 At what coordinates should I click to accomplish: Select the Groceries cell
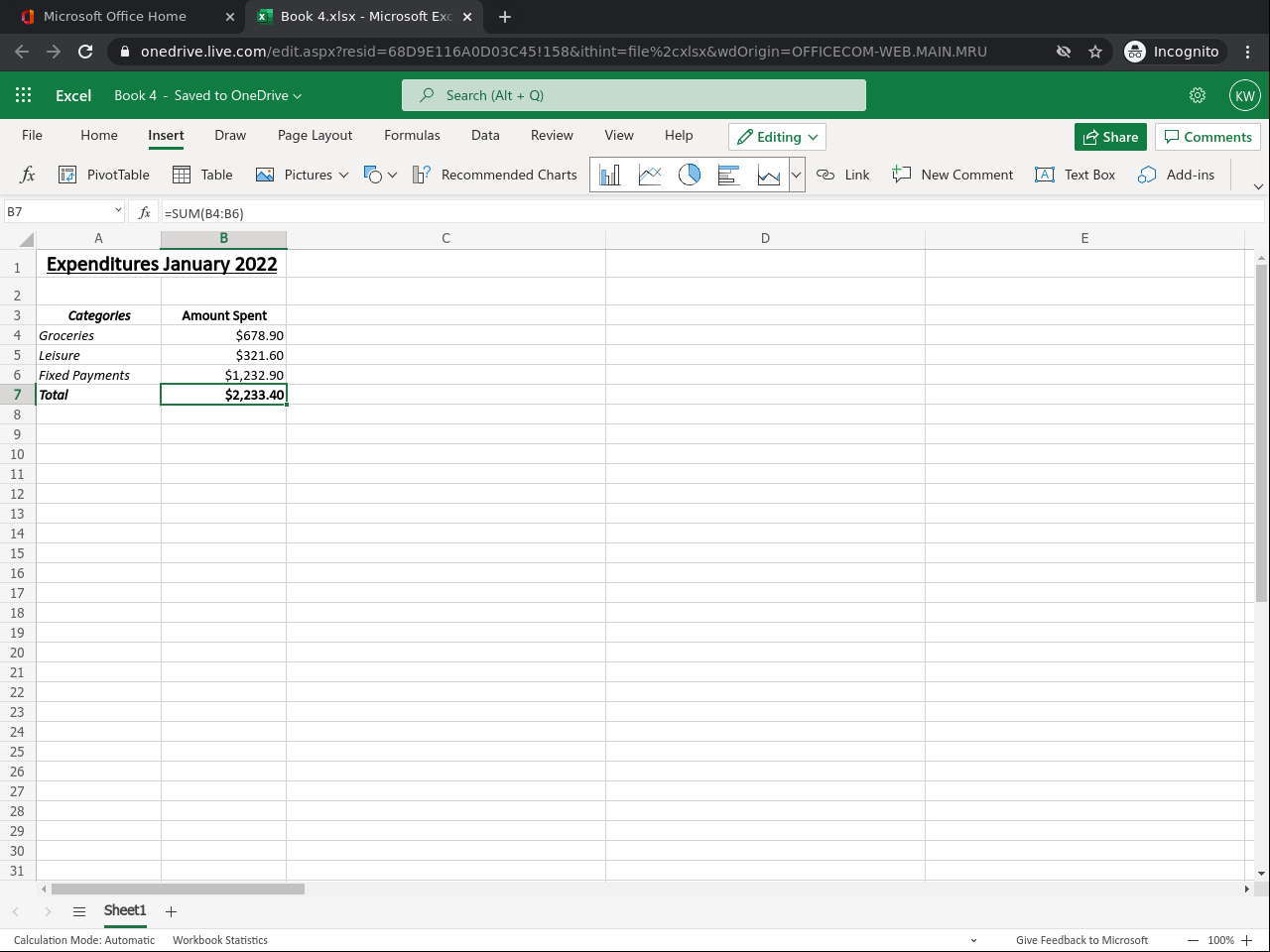tap(98, 335)
